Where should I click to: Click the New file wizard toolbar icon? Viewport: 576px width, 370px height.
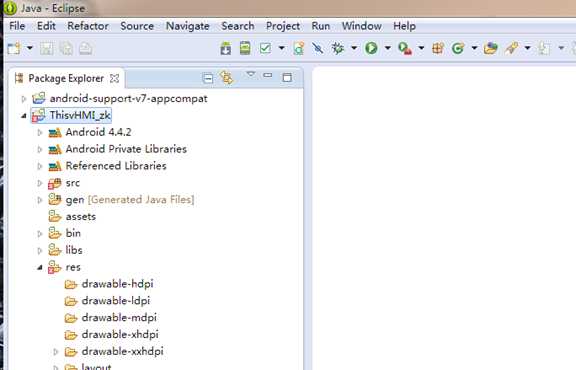[14, 48]
